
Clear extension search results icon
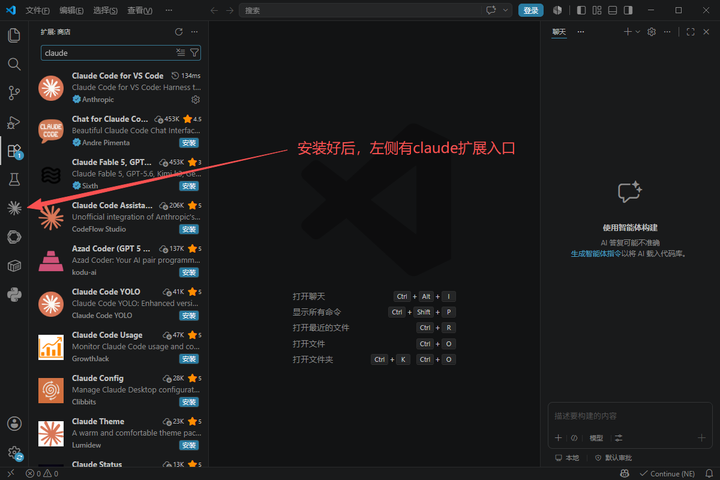(181, 53)
